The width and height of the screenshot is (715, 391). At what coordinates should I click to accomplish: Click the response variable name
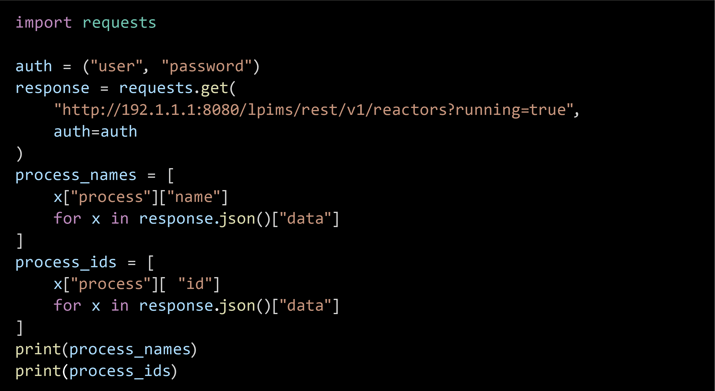[52, 89]
